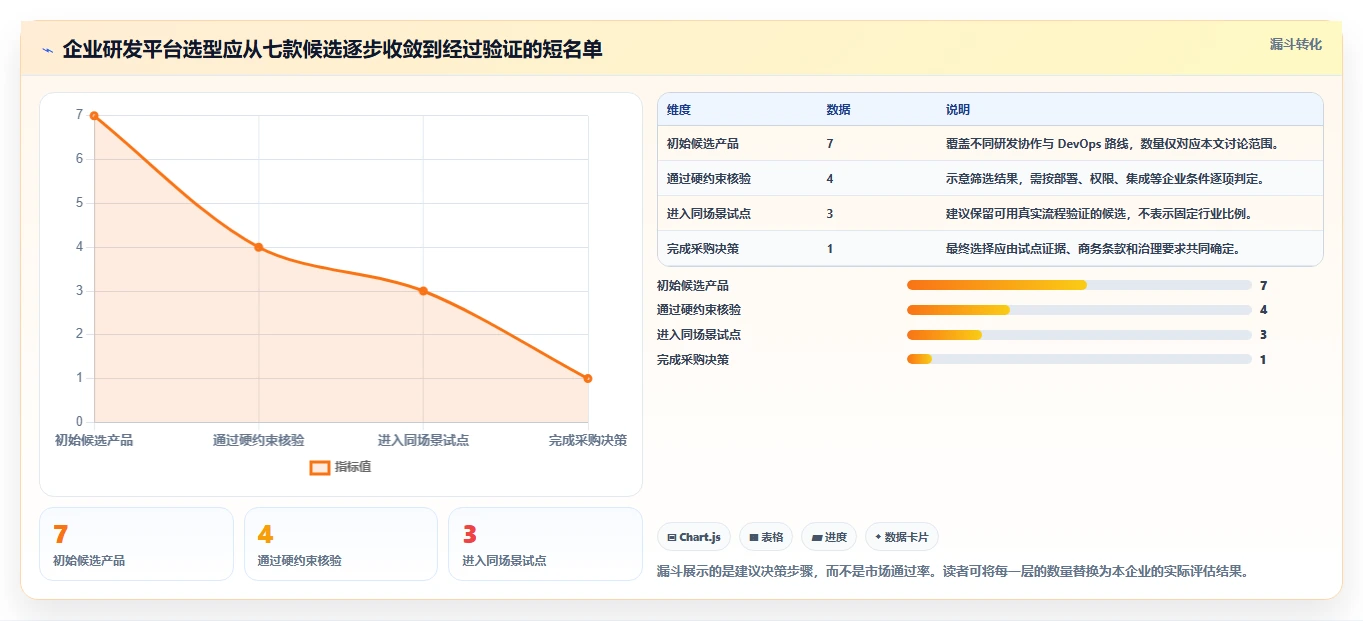Click the footer note starting 漏斗展示的是
Screen dimensions: 1363x621
953,572
